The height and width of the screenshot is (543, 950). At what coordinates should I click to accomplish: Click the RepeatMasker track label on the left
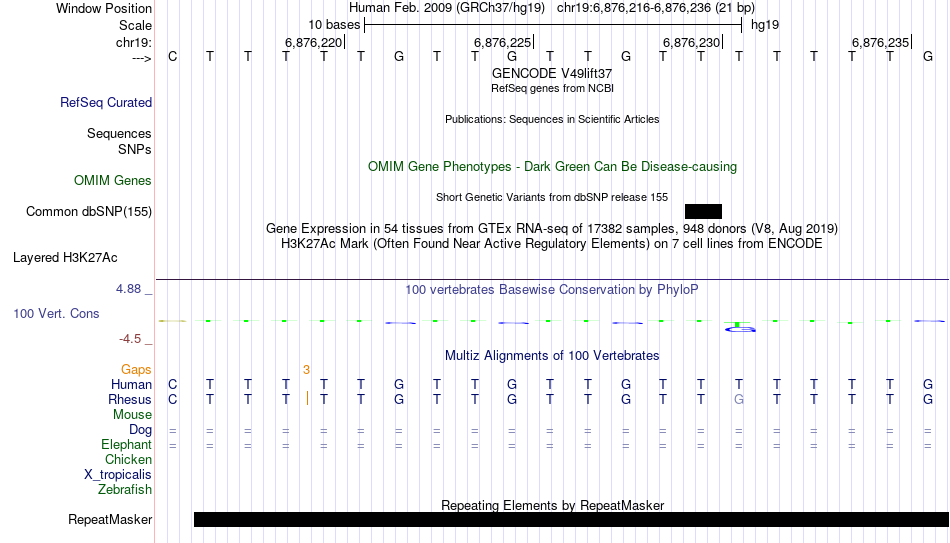(110, 519)
